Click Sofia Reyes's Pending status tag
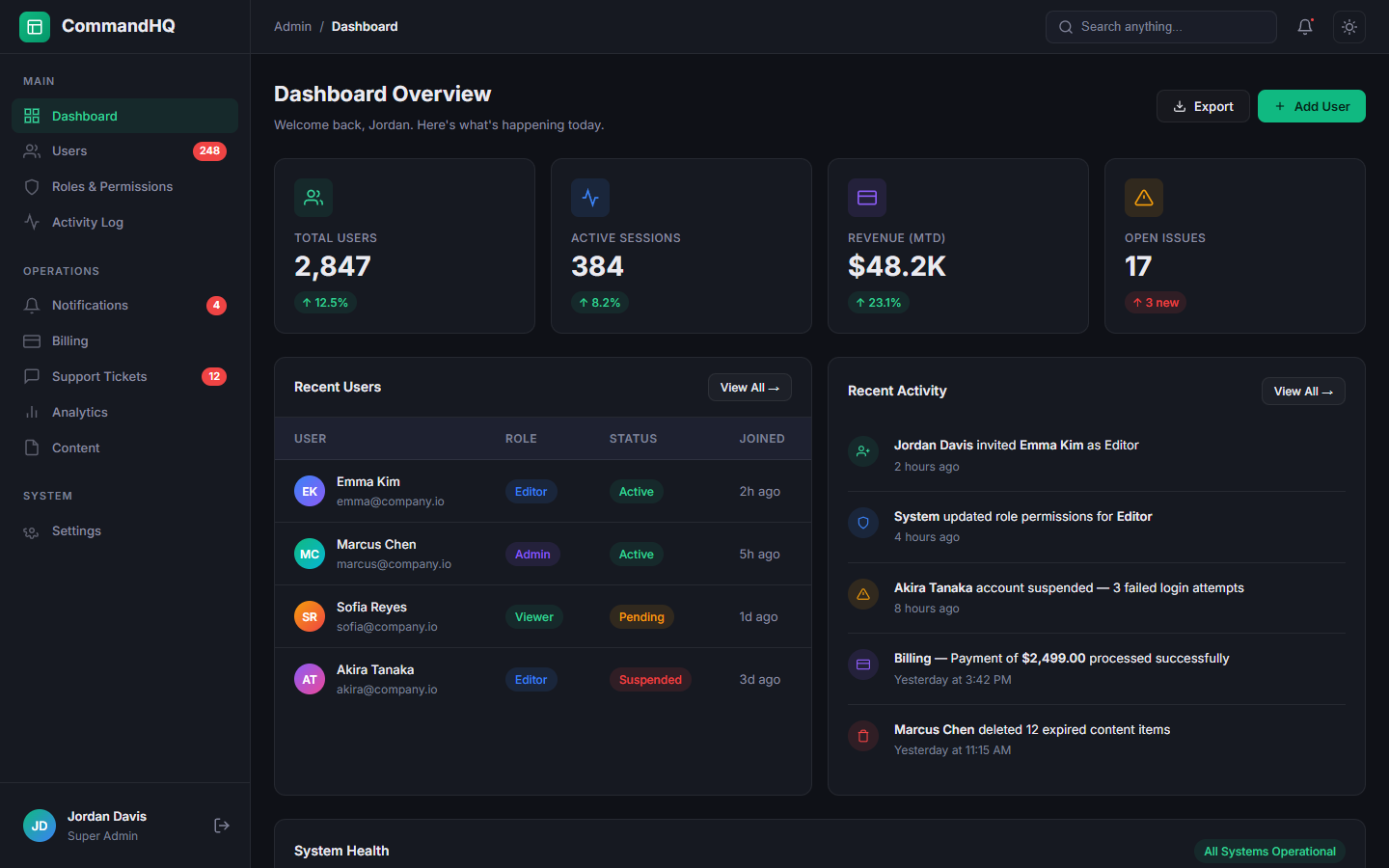This screenshot has width=1389, height=868. 641,617
